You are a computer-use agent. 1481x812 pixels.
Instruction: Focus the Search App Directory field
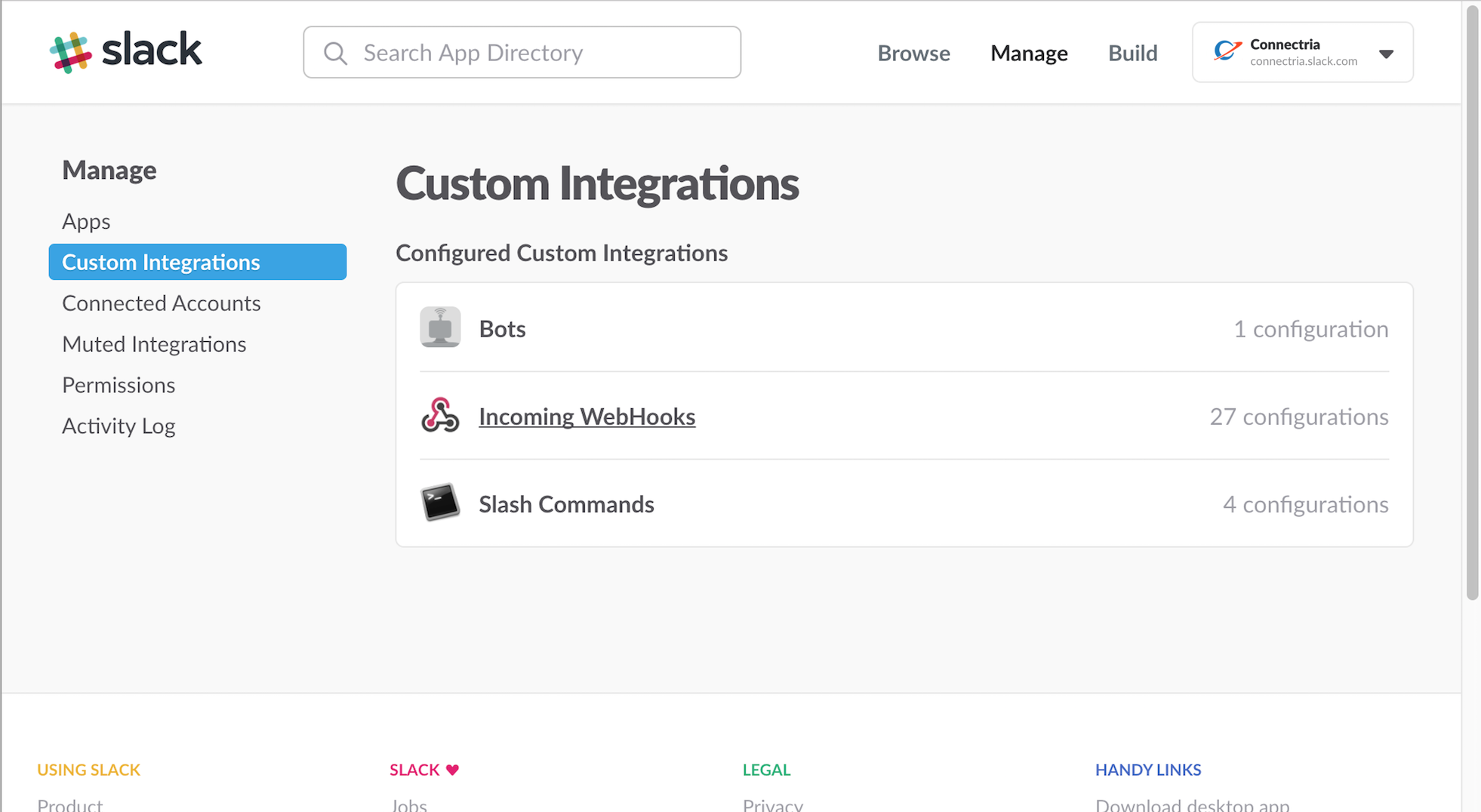click(522, 52)
